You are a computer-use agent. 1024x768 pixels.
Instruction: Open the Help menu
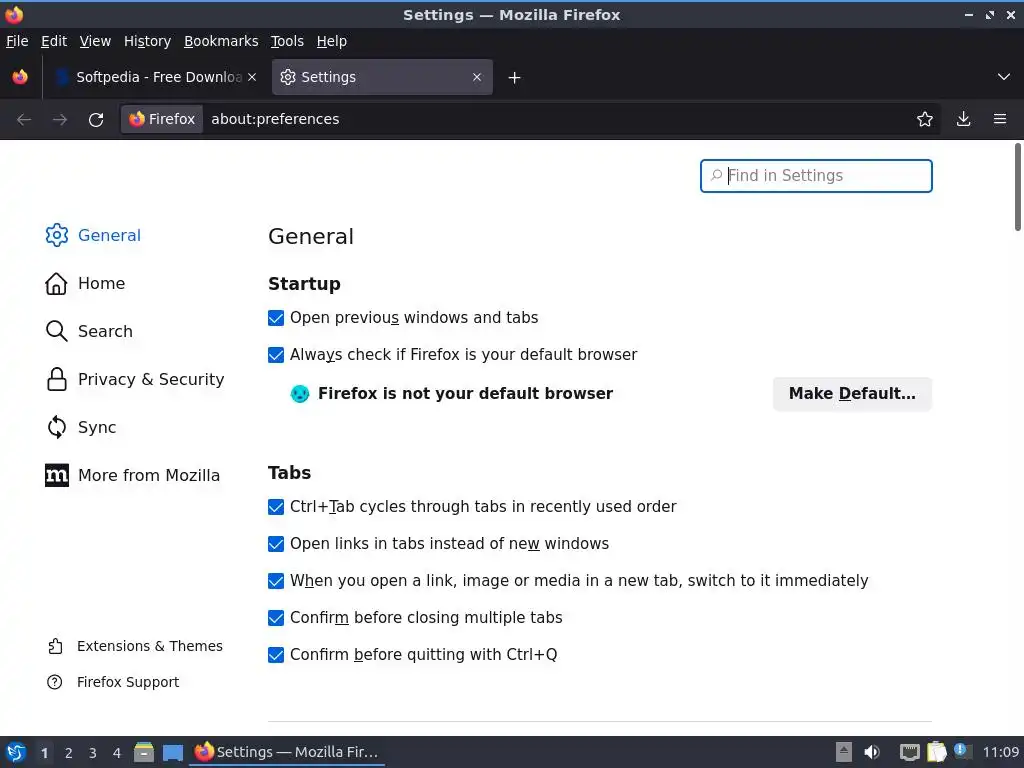click(332, 41)
